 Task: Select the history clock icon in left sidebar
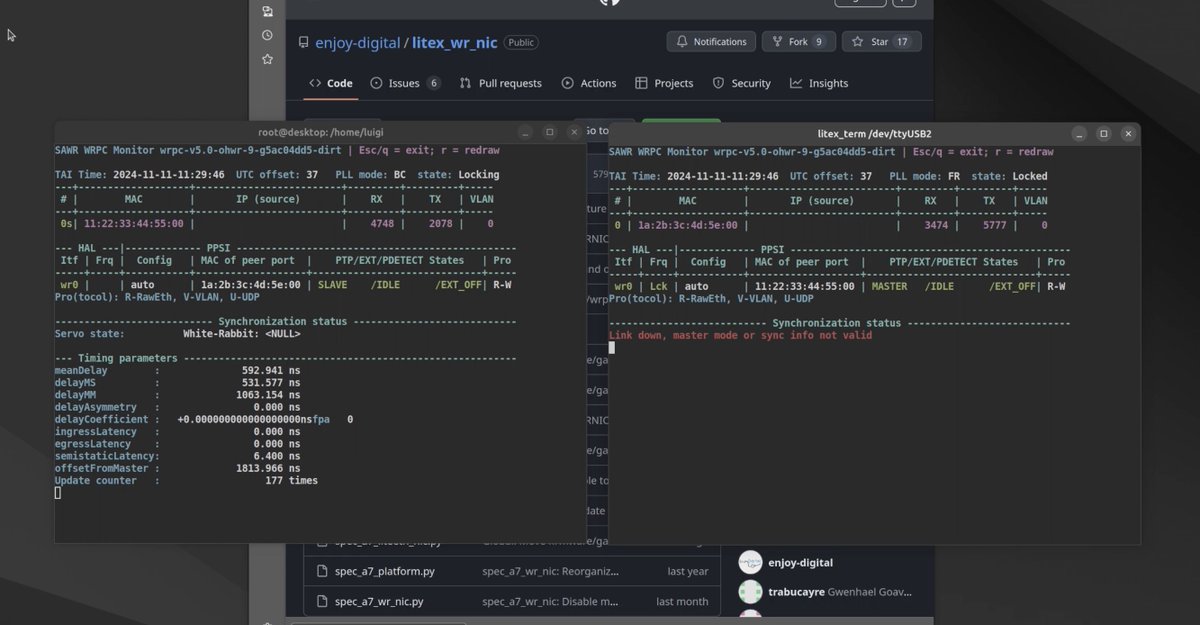click(267, 34)
